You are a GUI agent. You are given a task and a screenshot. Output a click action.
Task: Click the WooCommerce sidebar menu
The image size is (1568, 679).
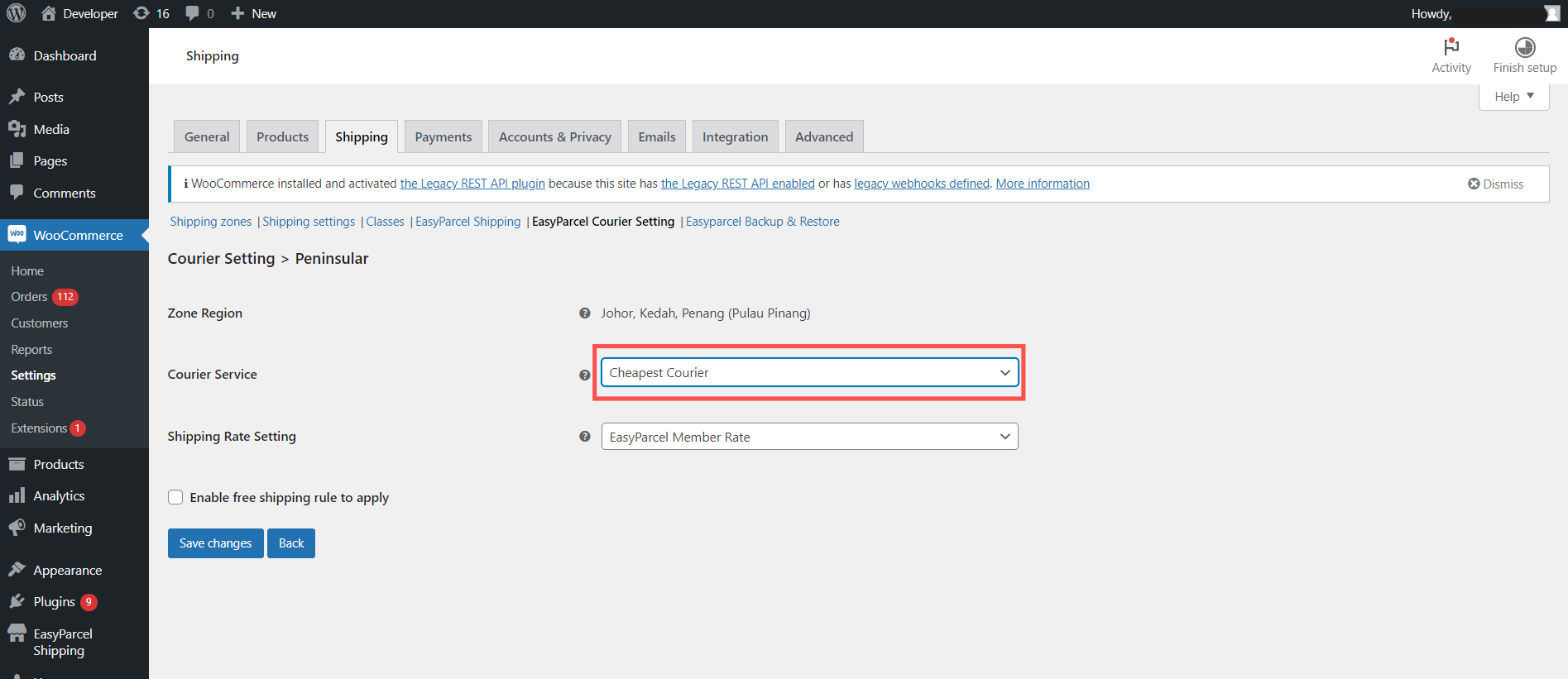coord(74,235)
